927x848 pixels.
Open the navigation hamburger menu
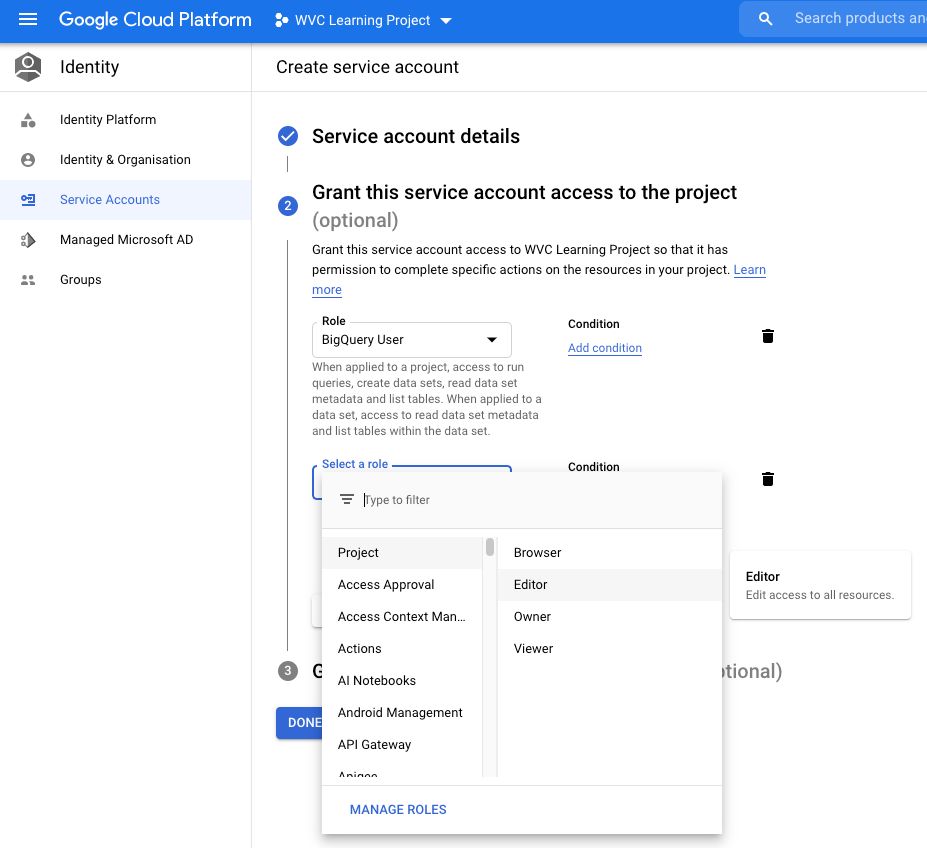point(27,19)
